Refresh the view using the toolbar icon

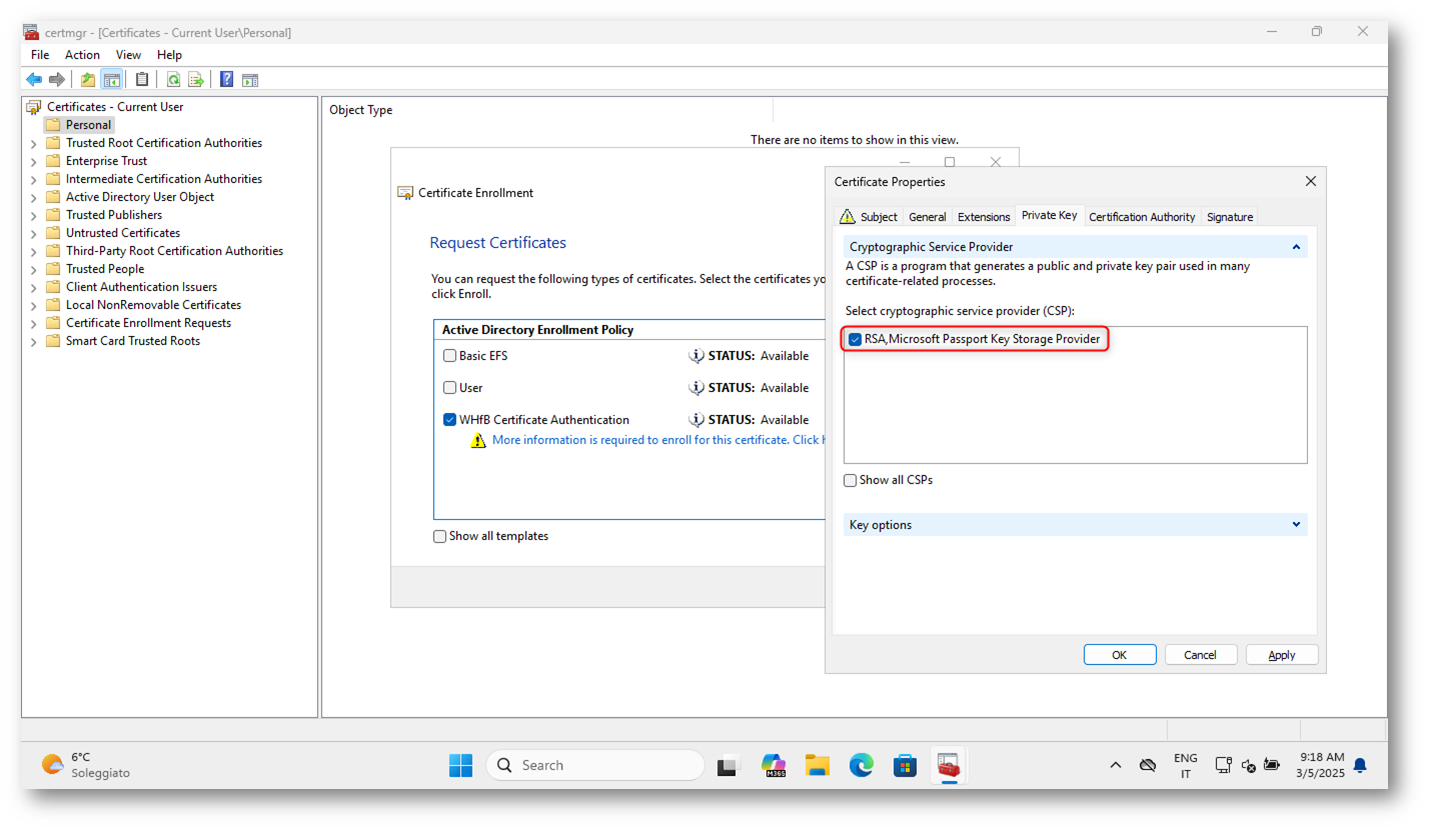point(173,79)
